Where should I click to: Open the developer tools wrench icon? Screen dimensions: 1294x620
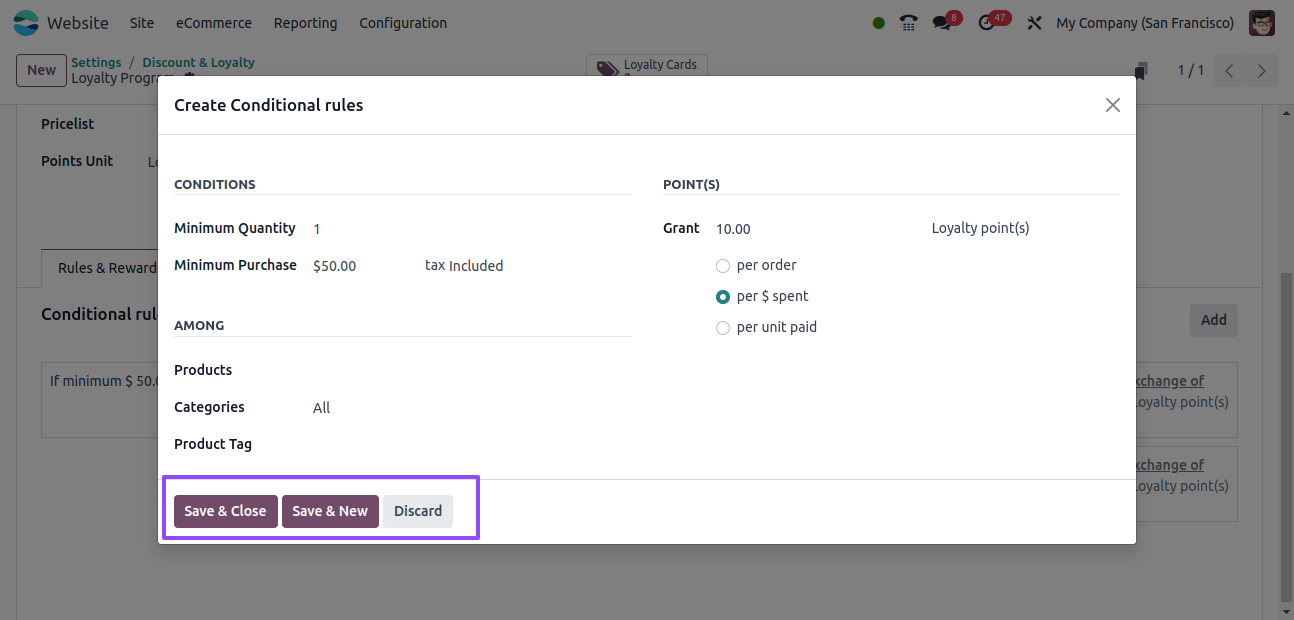(1034, 22)
